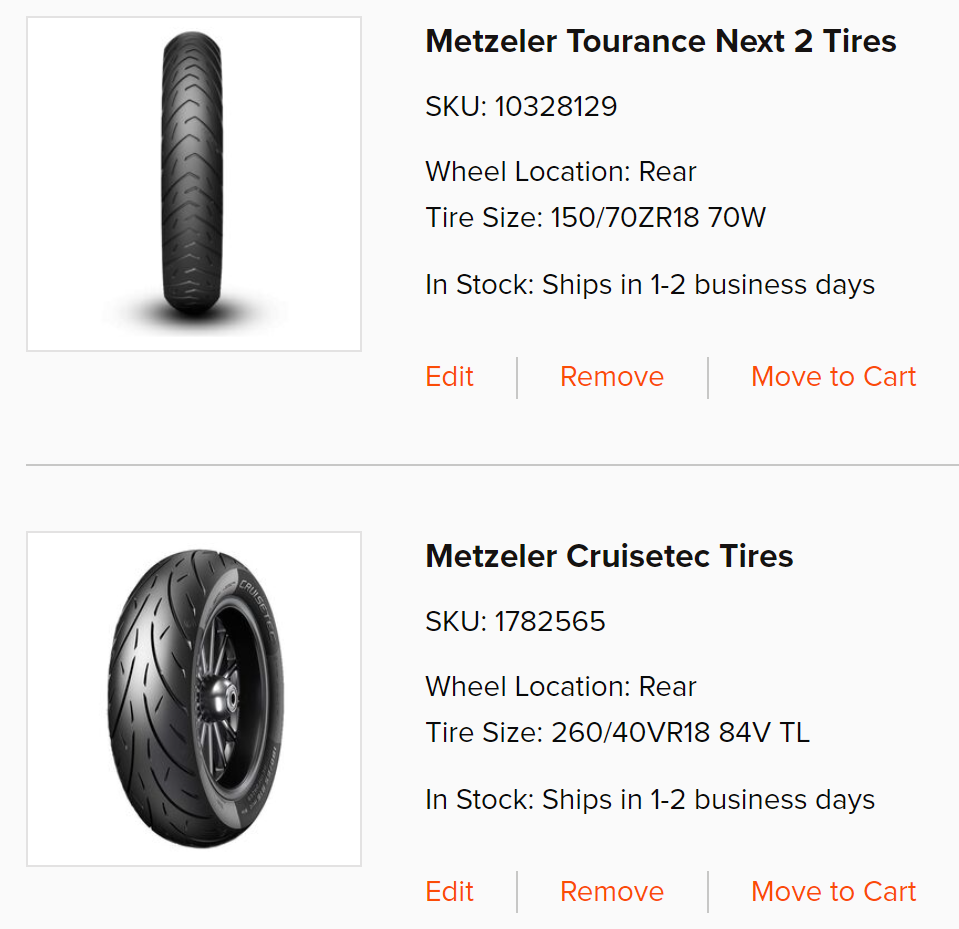Click the SKU 1782565 text
This screenshot has width=959, height=929.
pos(515,621)
